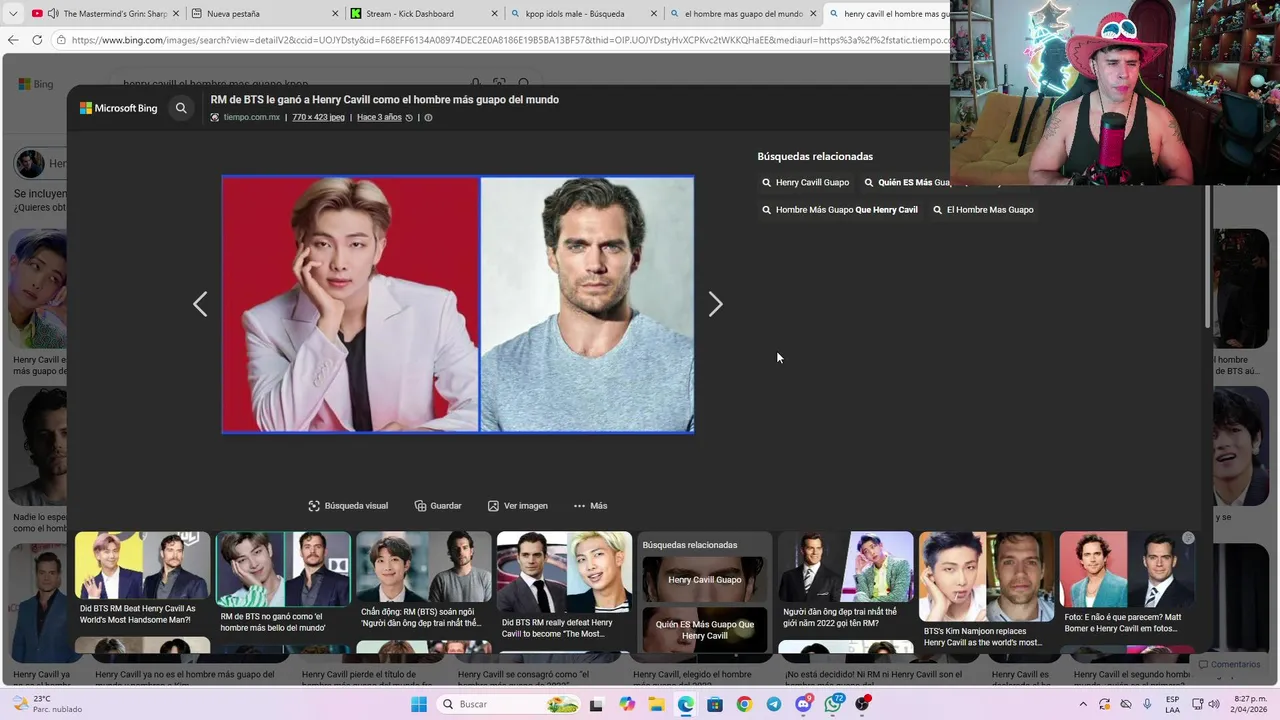
Task: Click the microphone tray icon
Action: pos(1147,704)
